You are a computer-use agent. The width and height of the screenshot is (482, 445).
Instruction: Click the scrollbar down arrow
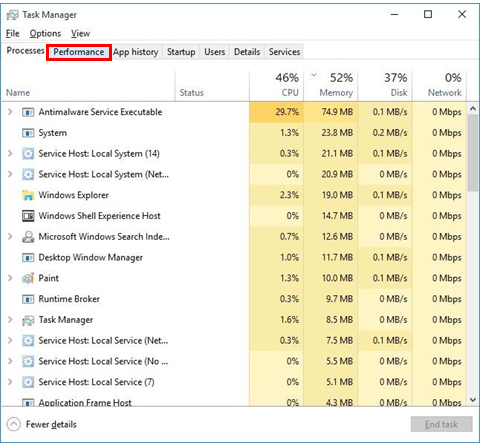[473, 400]
